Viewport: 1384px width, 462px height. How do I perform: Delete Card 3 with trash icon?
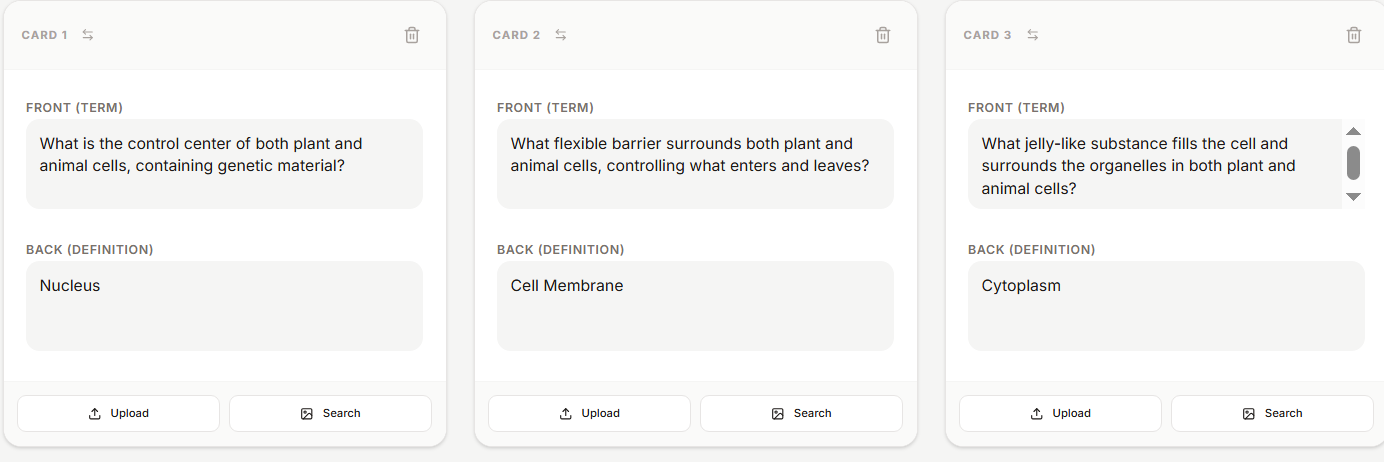(1354, 35)
